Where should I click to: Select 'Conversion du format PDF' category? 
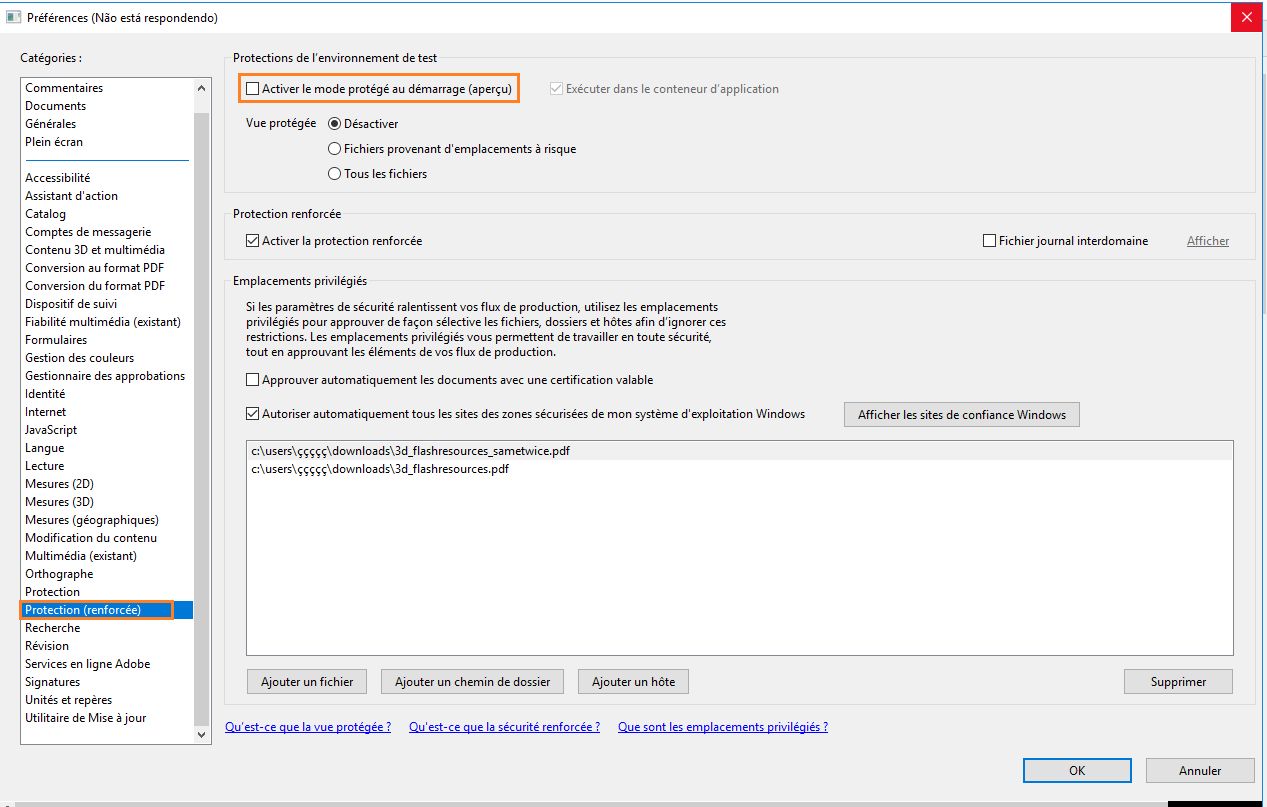click(x=95, y=286)
